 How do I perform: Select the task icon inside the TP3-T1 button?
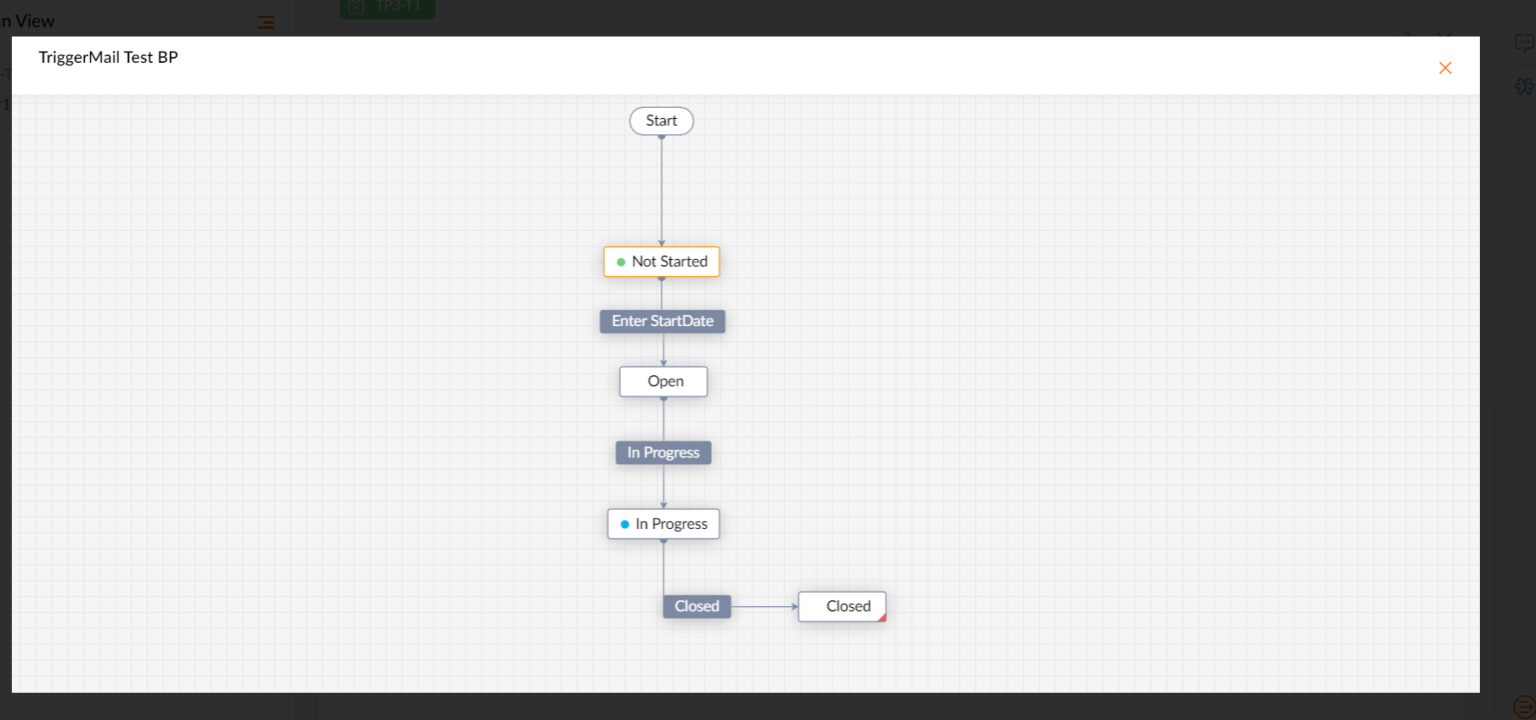(x=356, y=8)
